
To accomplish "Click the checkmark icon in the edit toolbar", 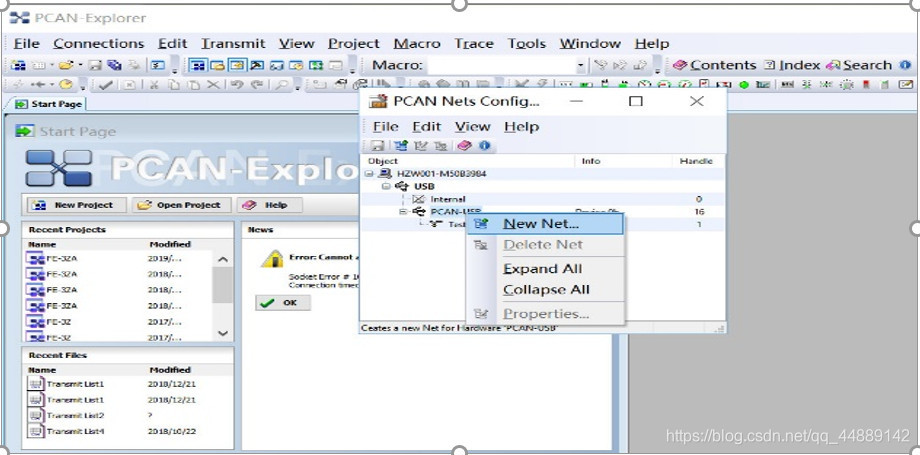I will click(106, 85).
